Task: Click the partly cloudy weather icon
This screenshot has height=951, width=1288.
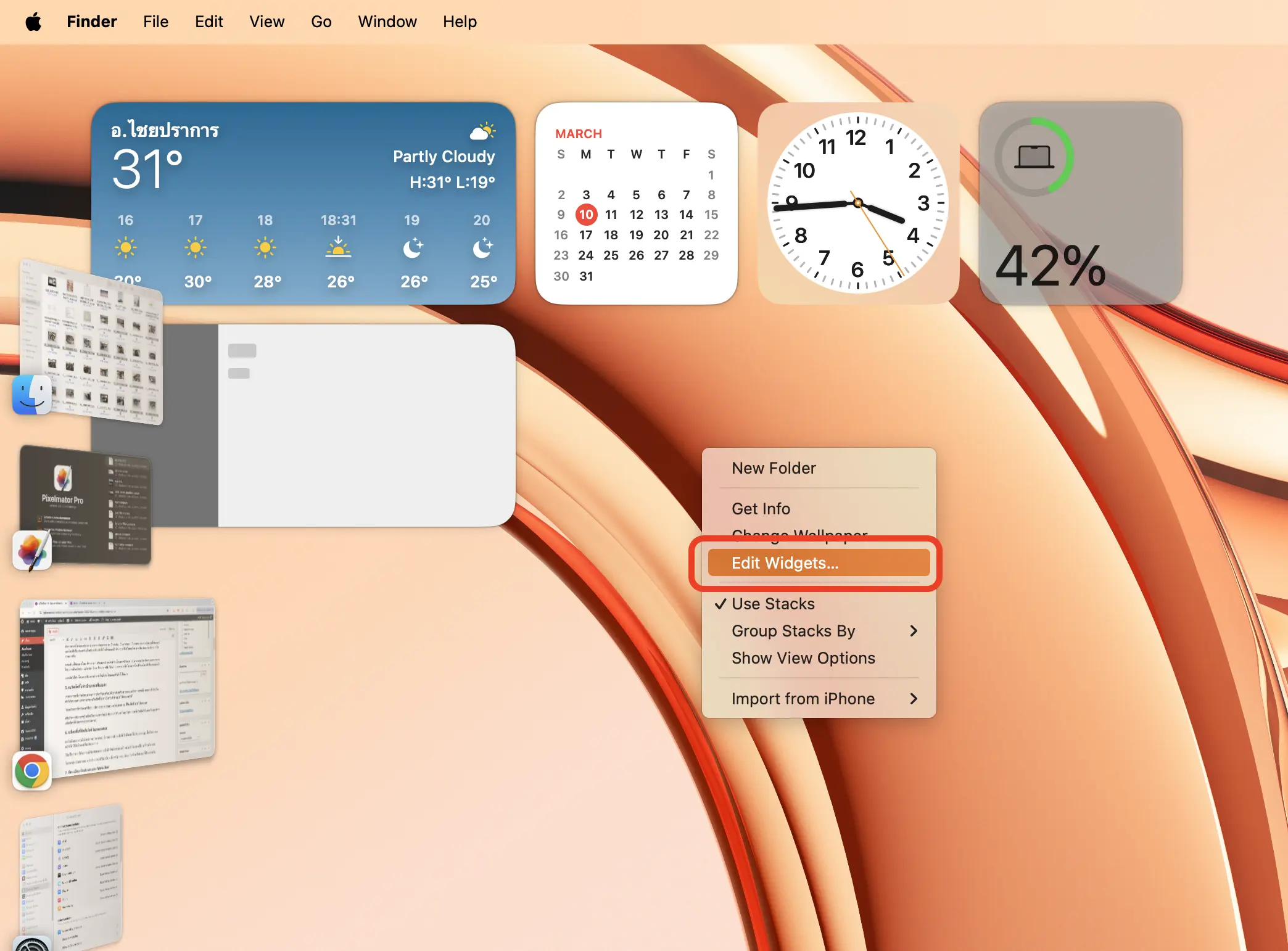Action: point(482,131)
